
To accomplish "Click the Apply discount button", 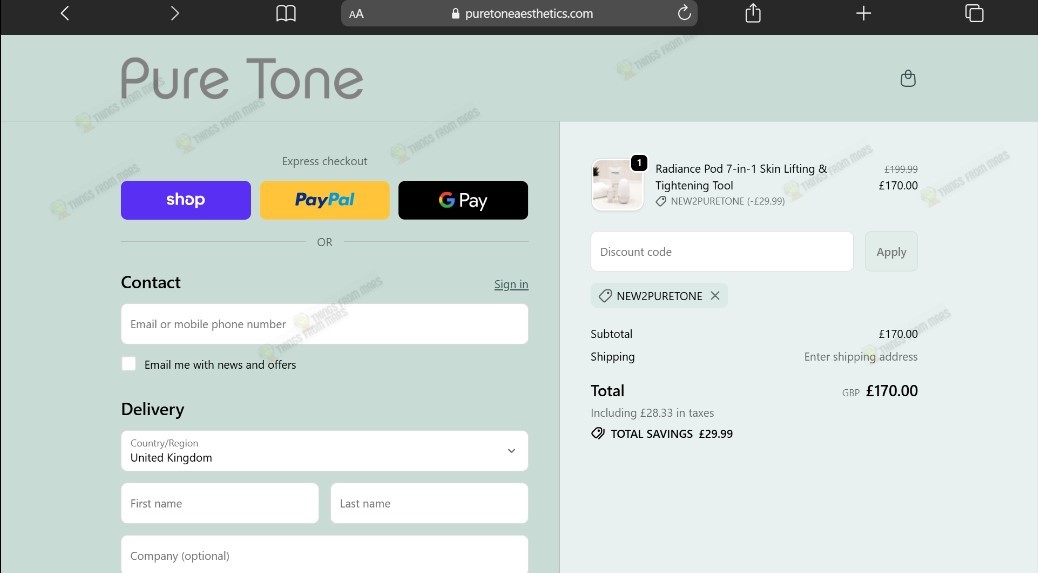I will [x=891, y=251].
